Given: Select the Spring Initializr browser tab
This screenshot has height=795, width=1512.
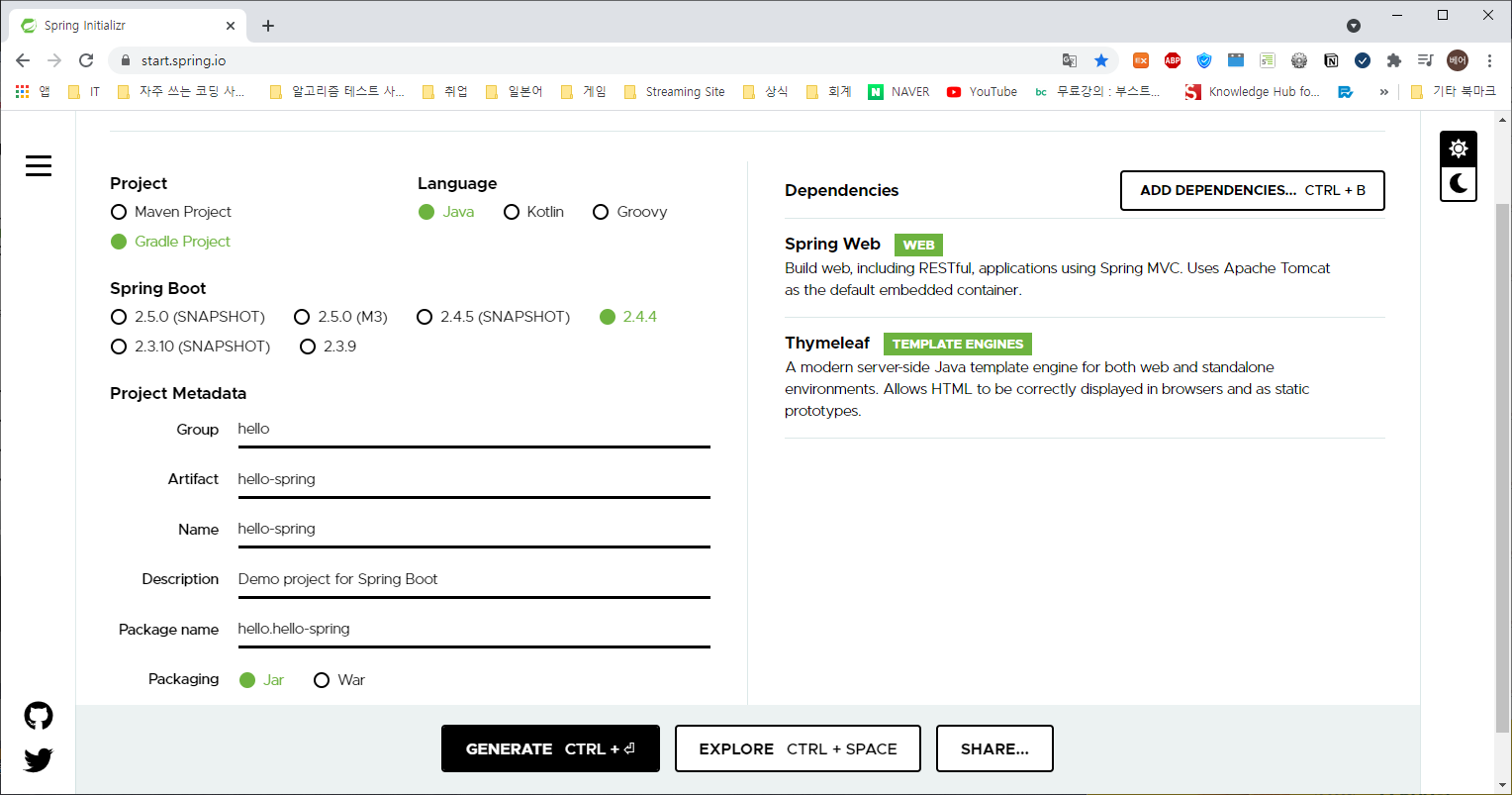Looking at the screenshot, I should pyautogui.click(x=125, y=26).
